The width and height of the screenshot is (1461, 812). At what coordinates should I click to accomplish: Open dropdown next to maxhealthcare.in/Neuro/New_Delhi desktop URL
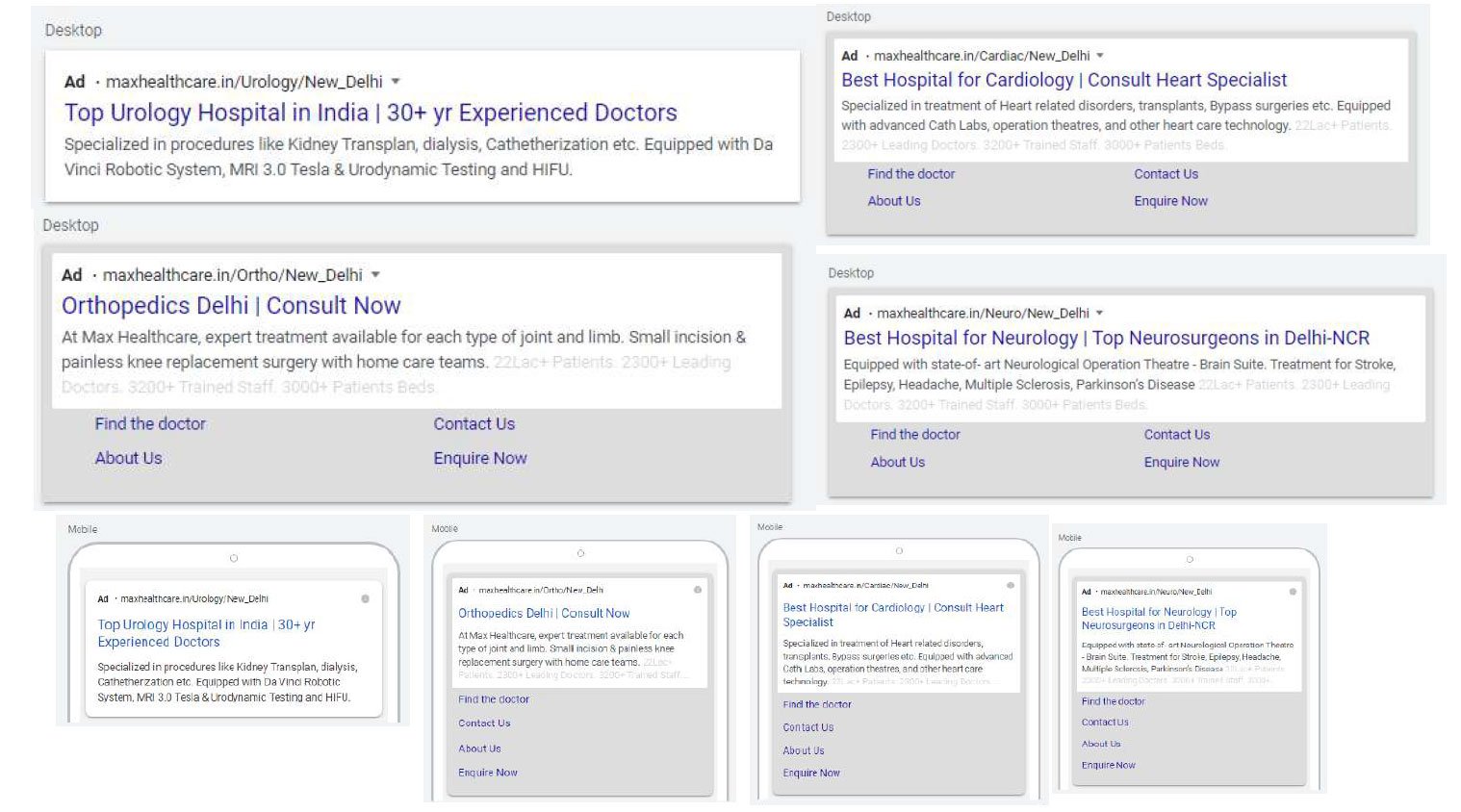pos(1099,313)
